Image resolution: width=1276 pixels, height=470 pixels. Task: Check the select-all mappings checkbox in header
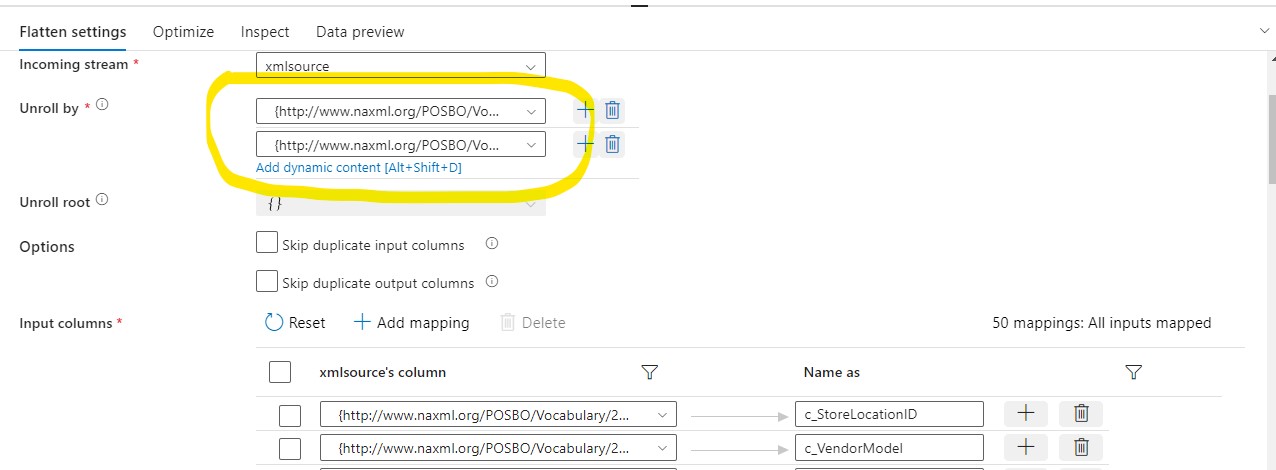pos(280,372)
